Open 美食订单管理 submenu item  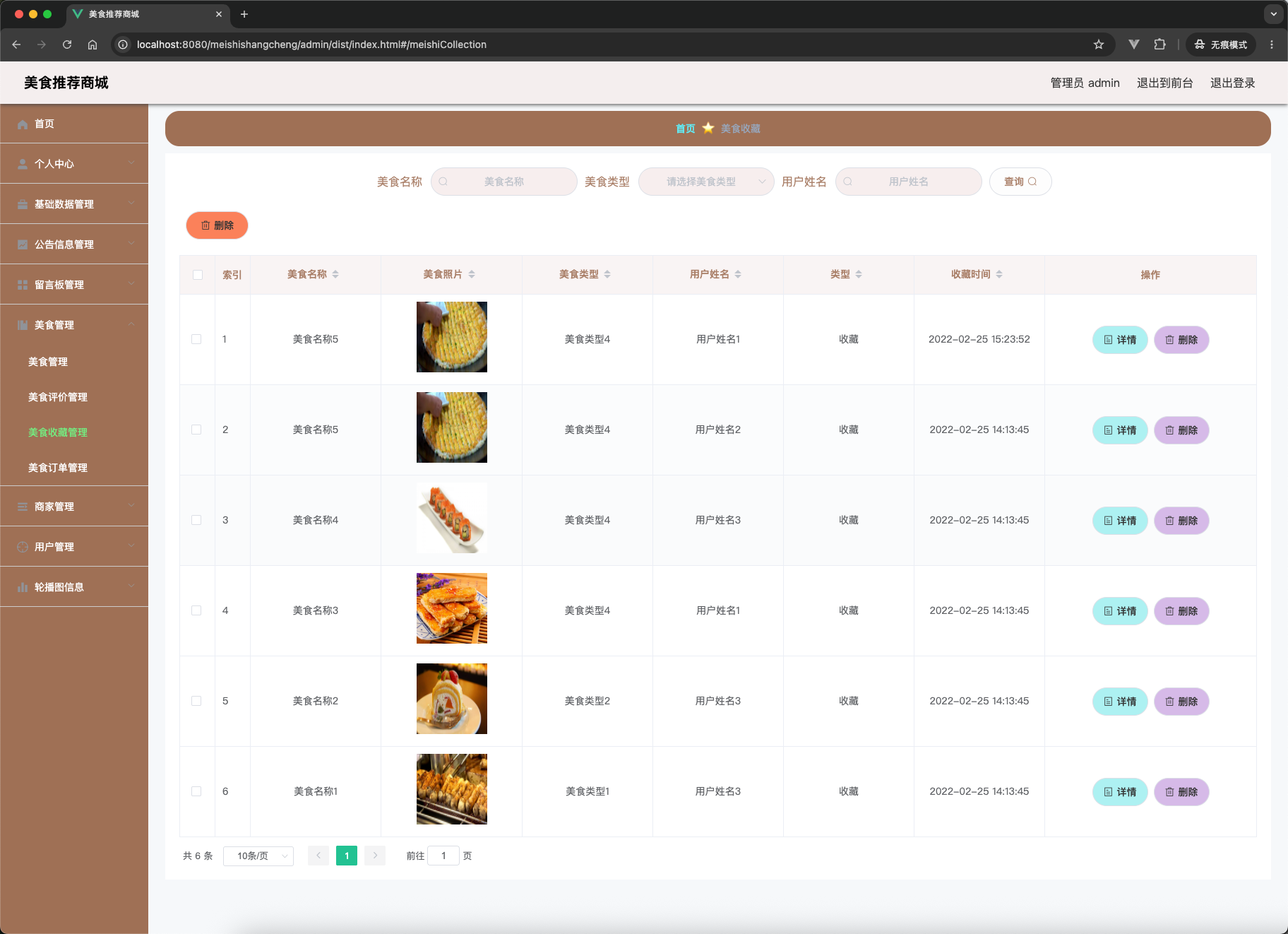pos(74,468)
